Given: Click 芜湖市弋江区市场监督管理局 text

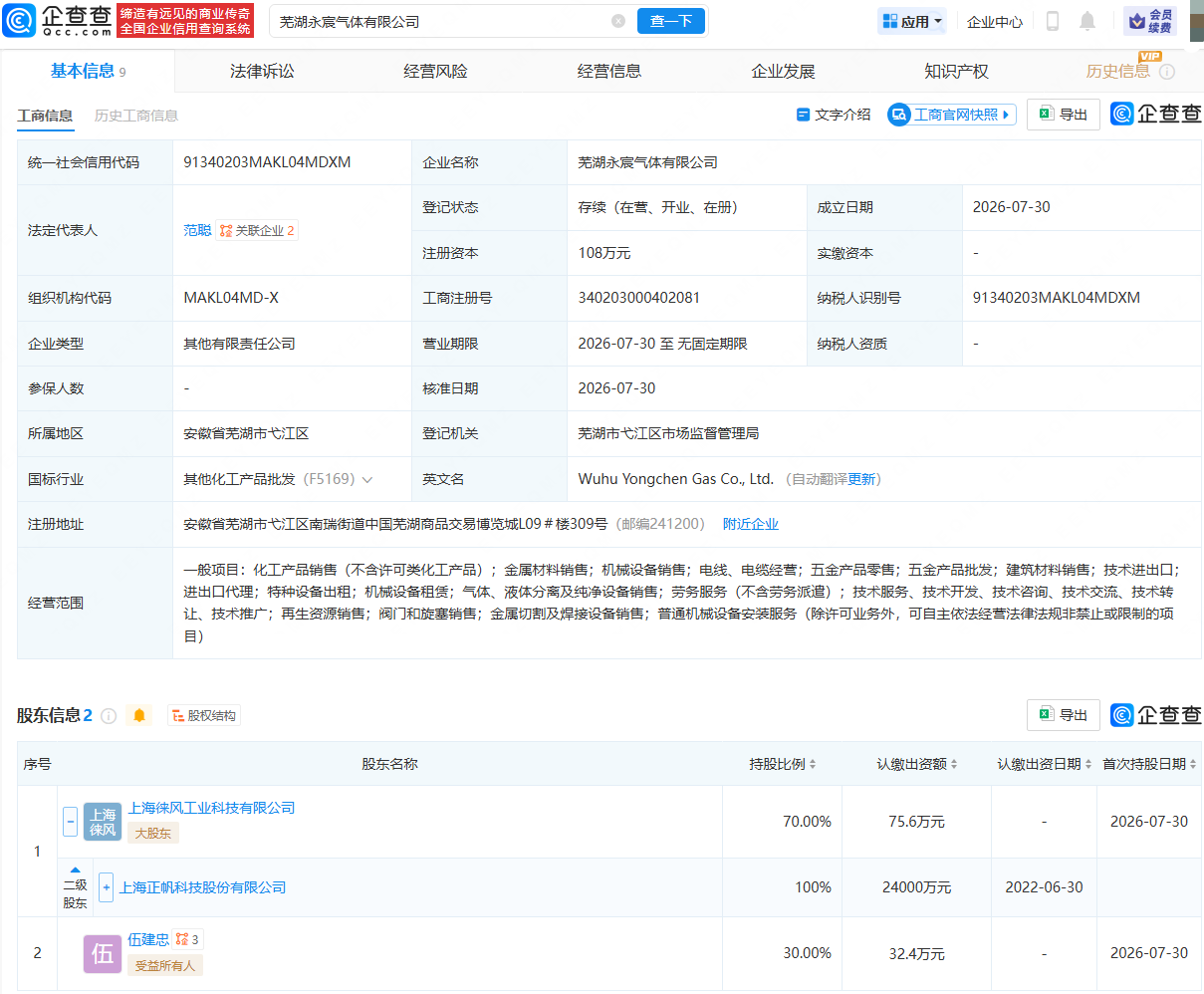Looking at the screenshot, I should (x=668, y=433).
